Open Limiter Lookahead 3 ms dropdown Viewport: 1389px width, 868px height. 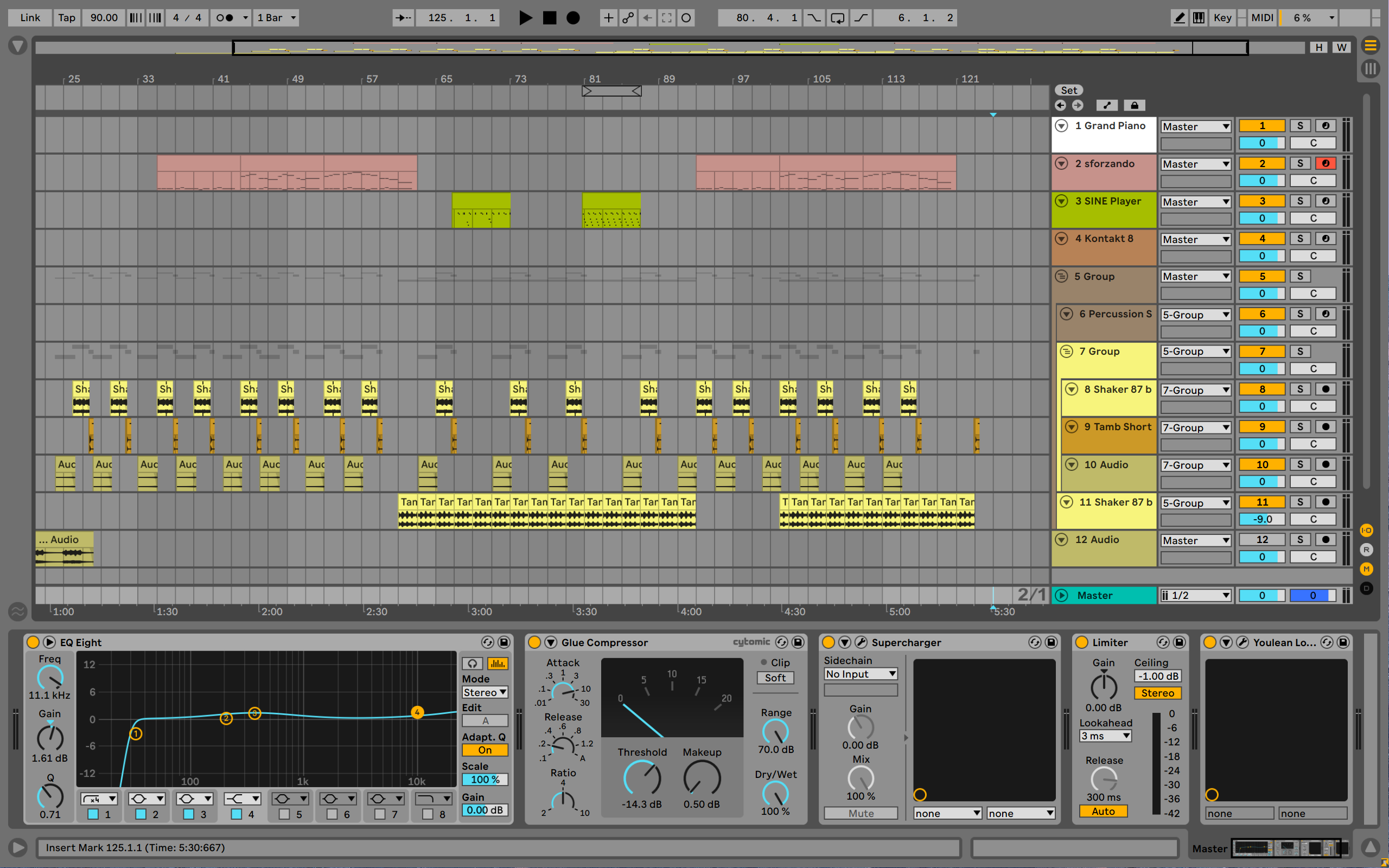1105,736
